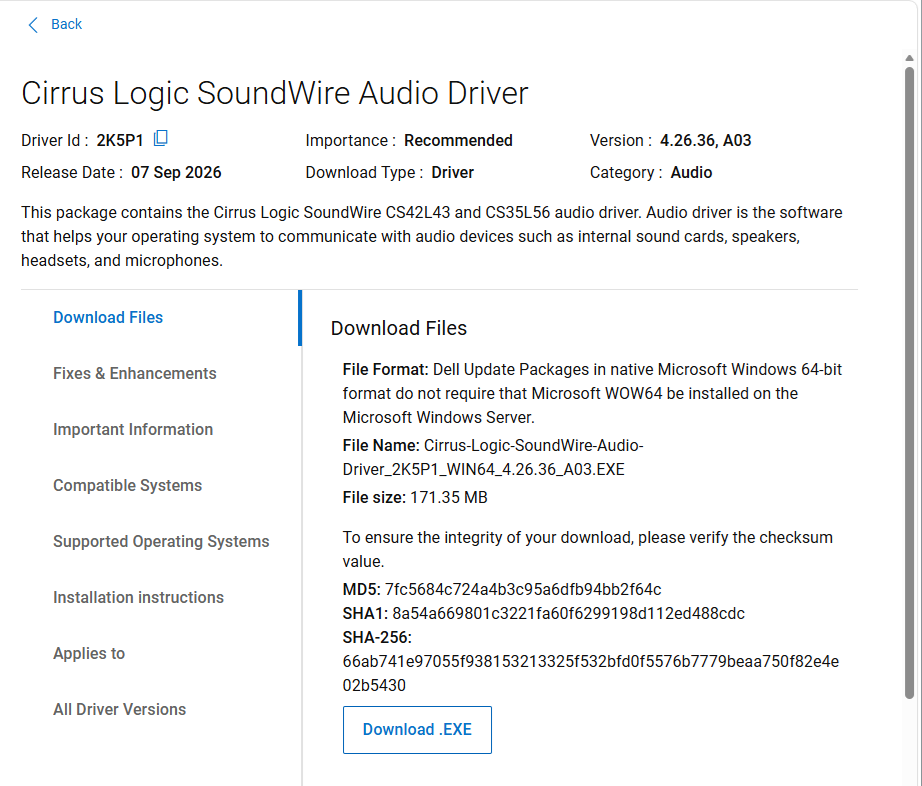
Task: Open the Important Information tab
Action: (x=133, y=429)
